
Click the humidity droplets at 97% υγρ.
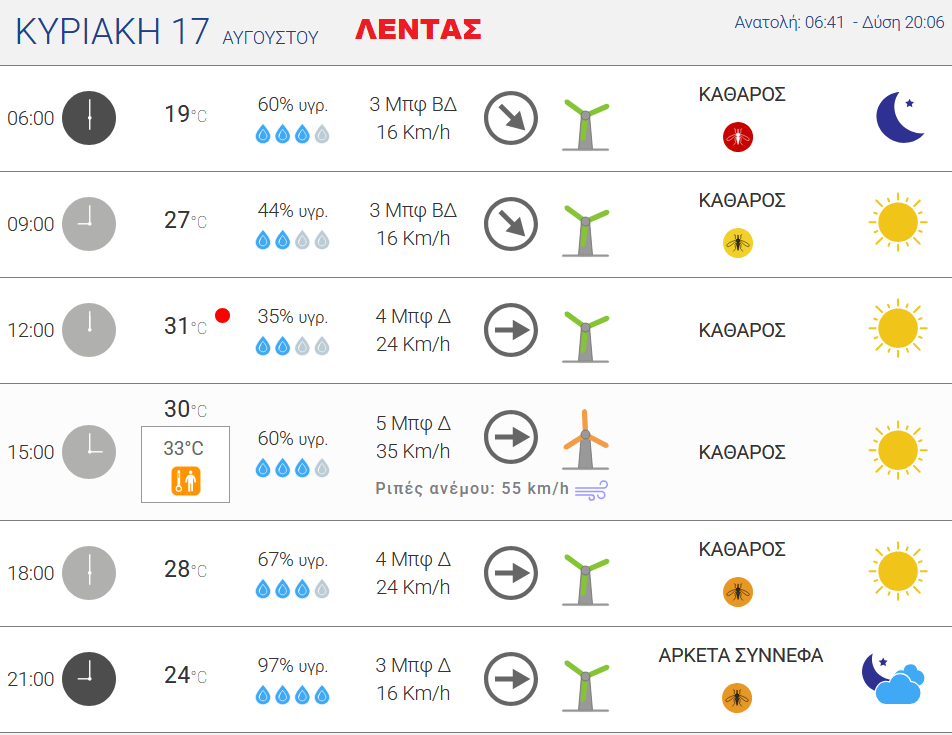293,695
